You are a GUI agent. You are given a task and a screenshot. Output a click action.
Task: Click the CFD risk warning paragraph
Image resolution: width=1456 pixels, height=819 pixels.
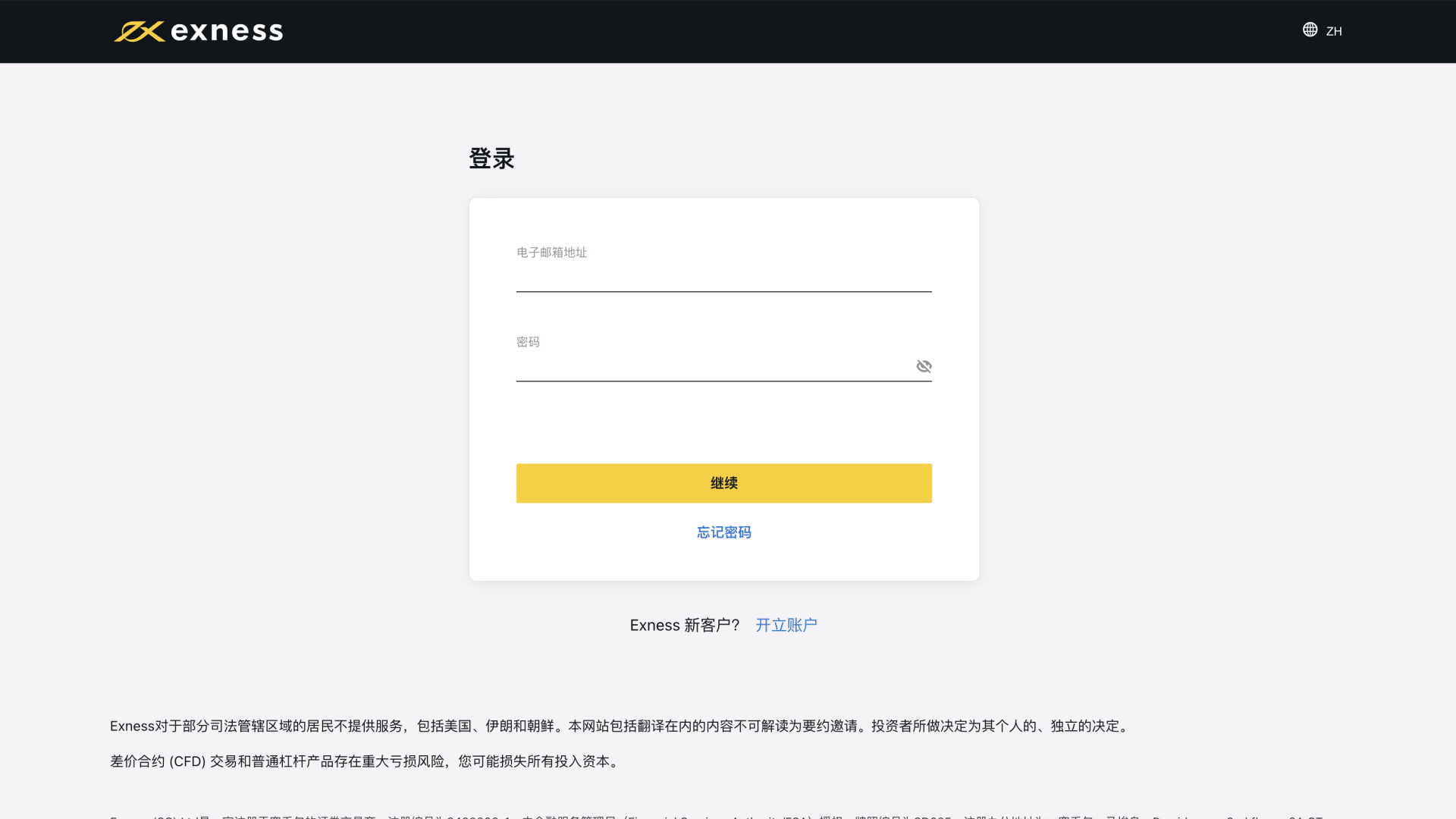click(364, 761)
